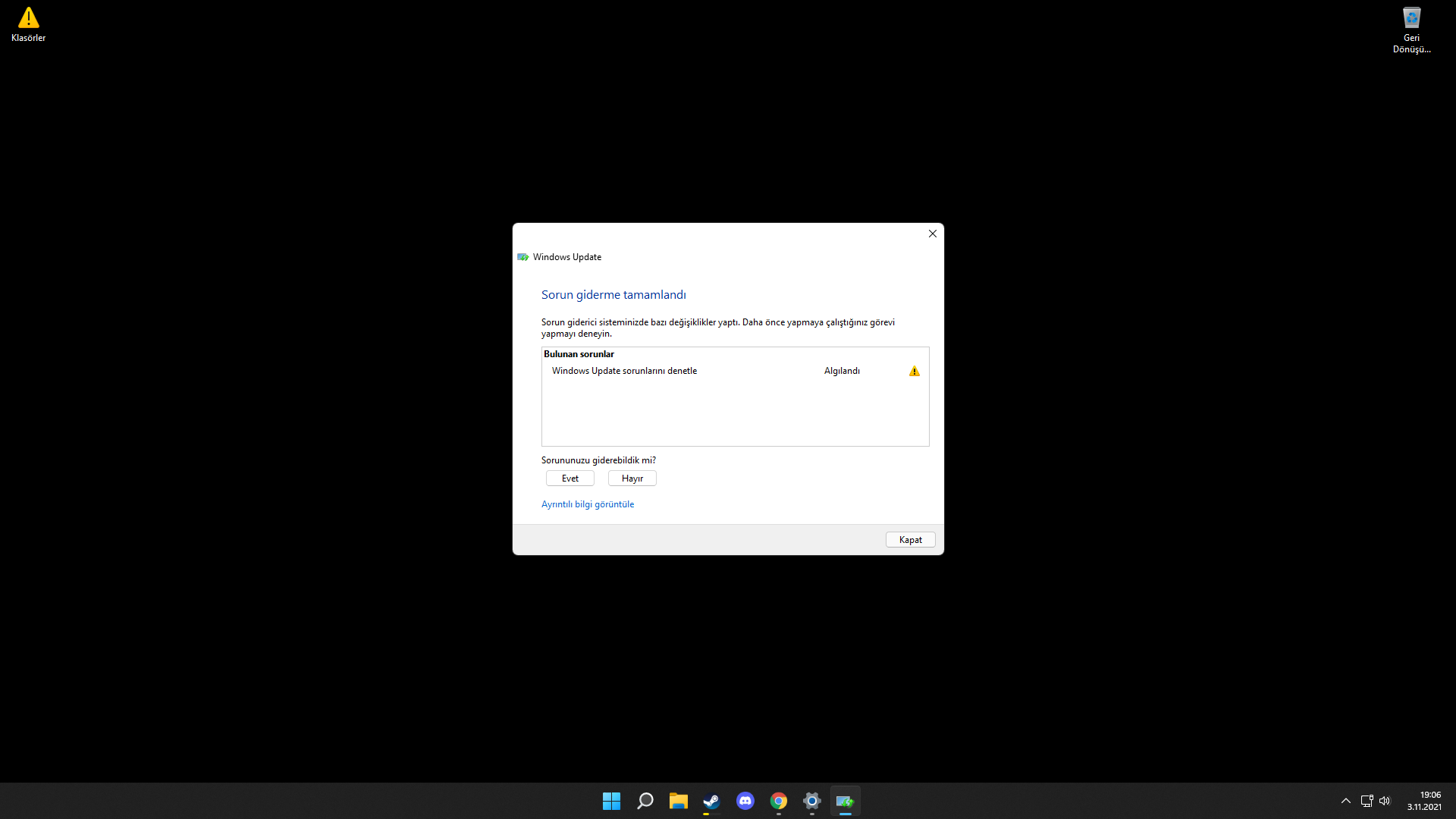Open the network status tray icon
The width and height of the screenshot is (1456, 819).
click(x=1367, y=801)
